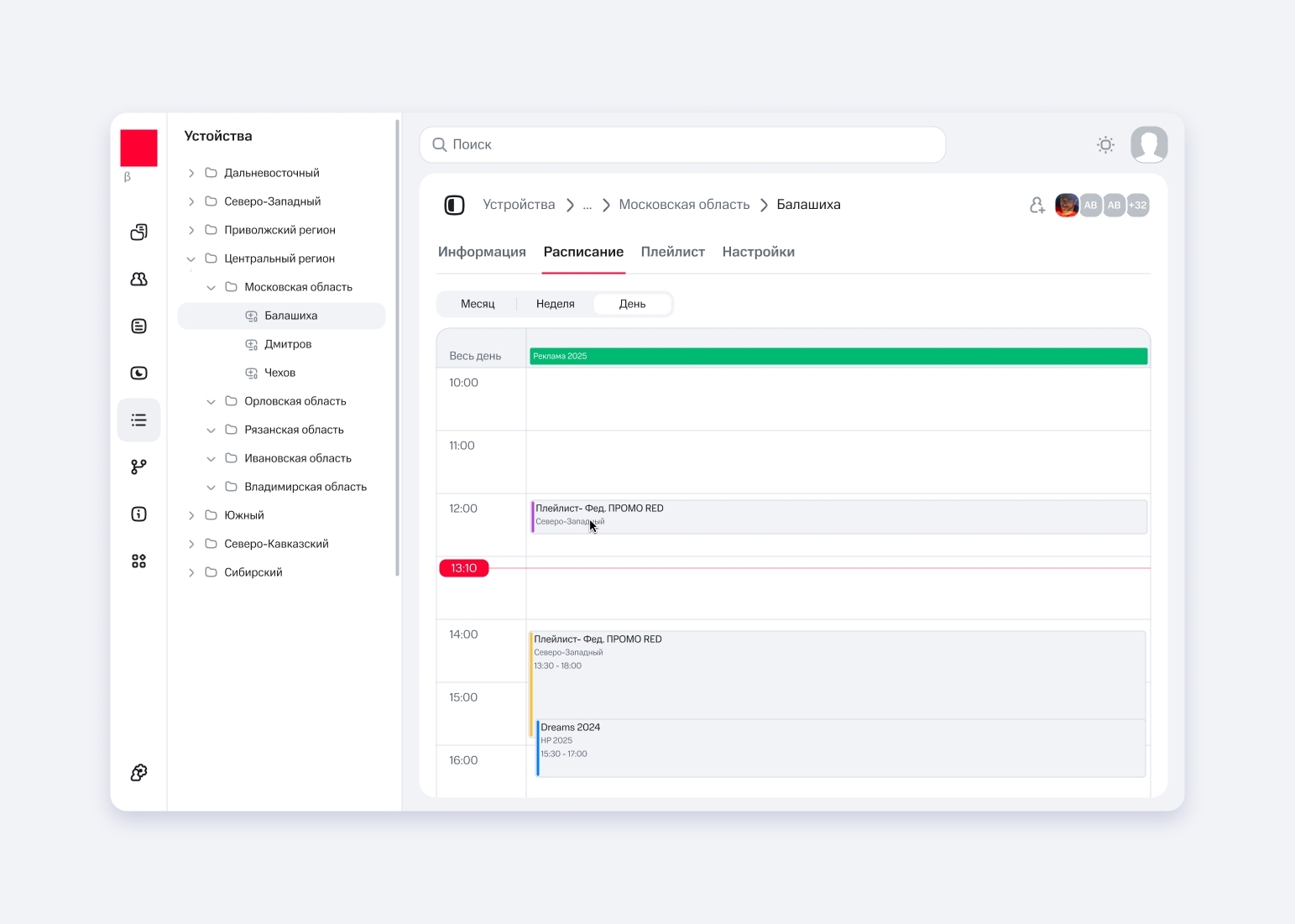The width and height of the screenshot is (1295, 924).
Task: Click the Поиск search field
Action: pos(682,144)
